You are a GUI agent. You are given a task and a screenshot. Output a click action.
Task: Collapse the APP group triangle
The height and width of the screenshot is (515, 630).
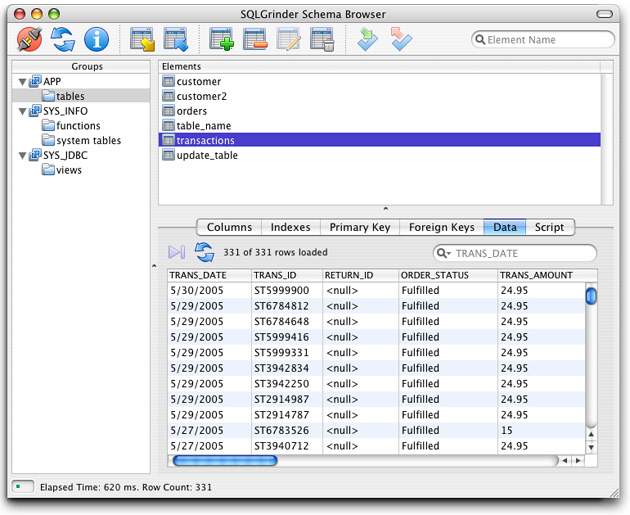(x=22, y=82)
